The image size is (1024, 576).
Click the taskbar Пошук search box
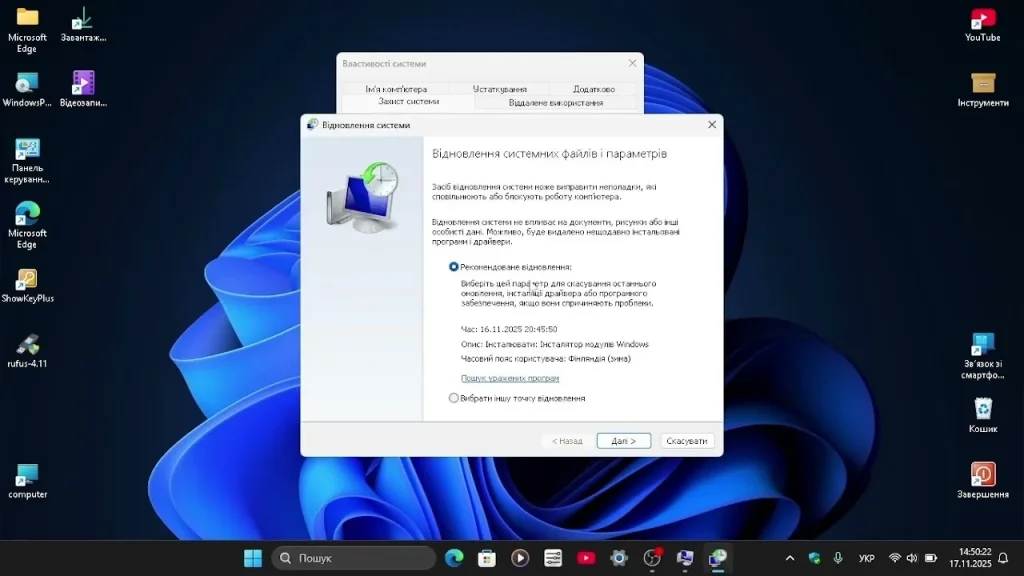point(353,558)
